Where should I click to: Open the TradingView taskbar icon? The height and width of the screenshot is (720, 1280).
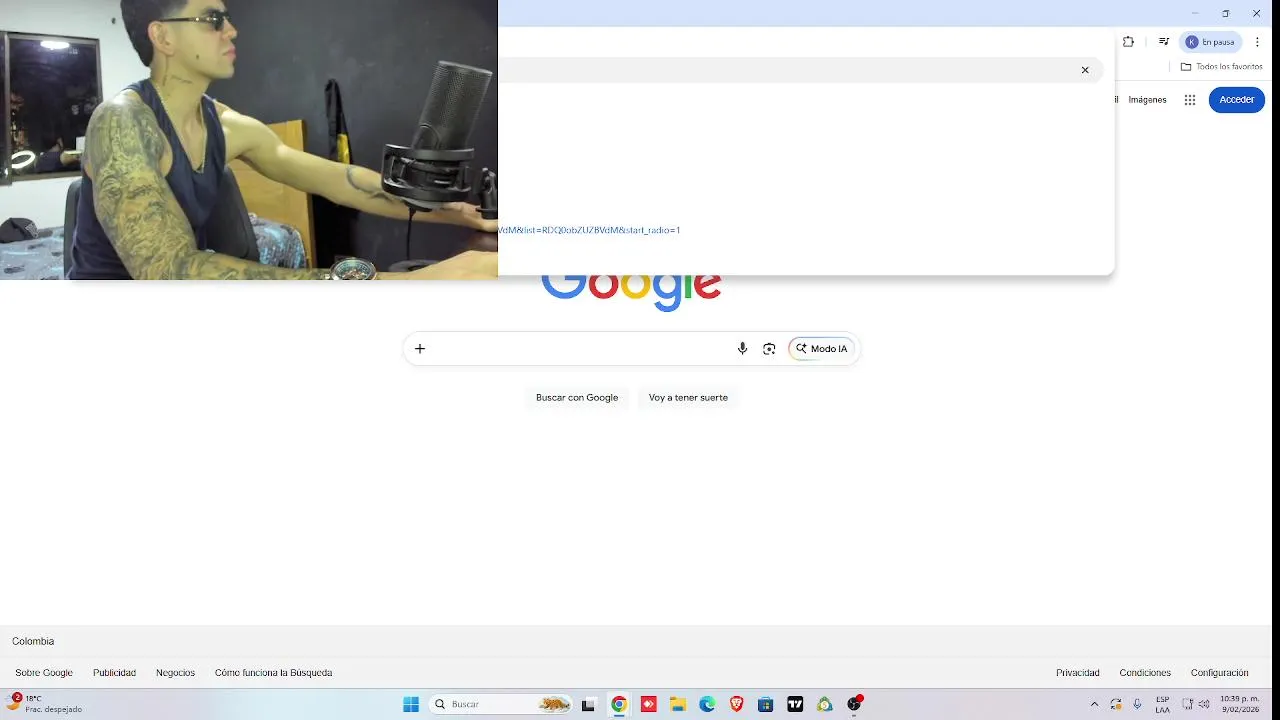tap(795, 704)
